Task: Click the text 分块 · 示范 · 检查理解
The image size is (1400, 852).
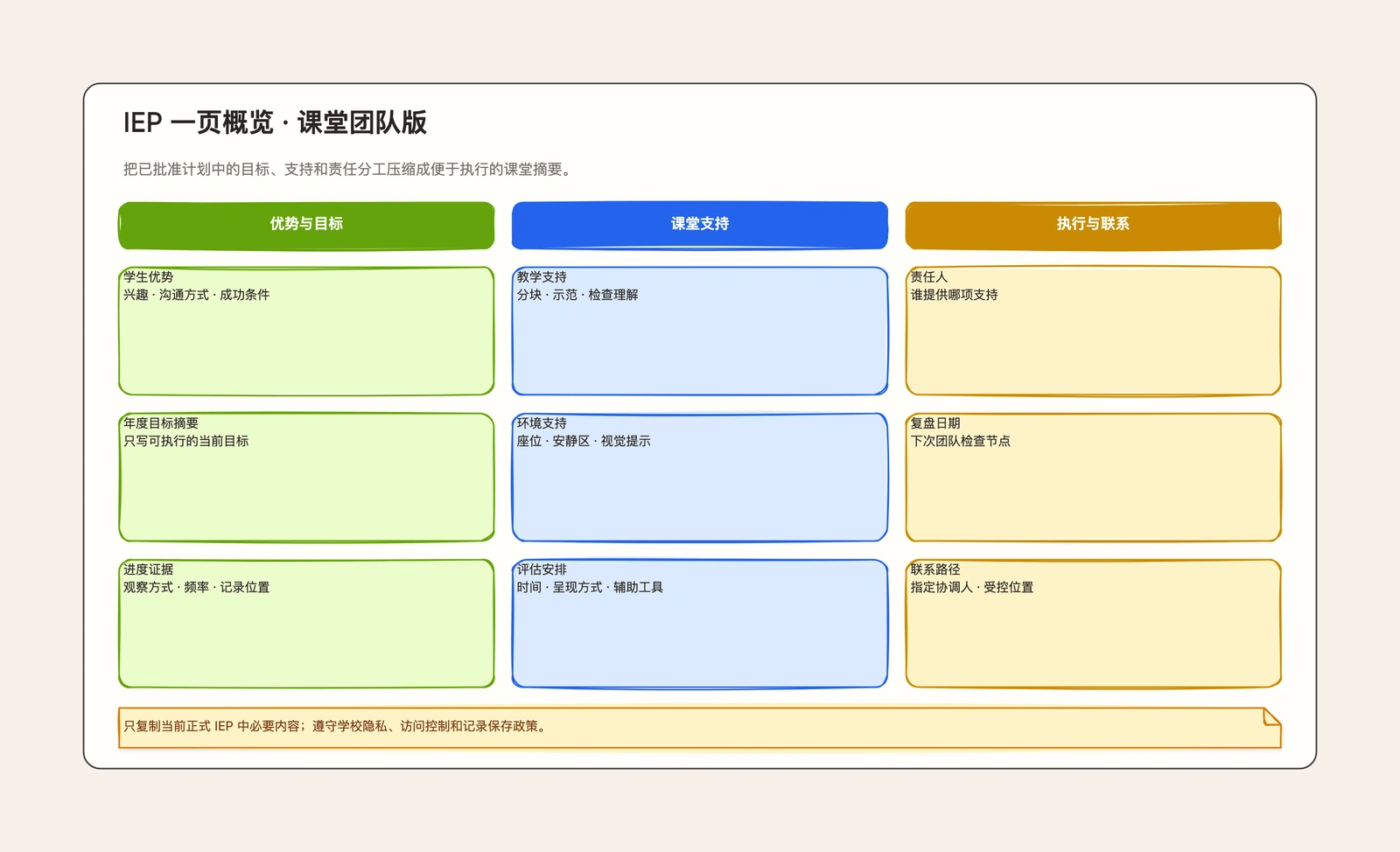Action: 577,295
